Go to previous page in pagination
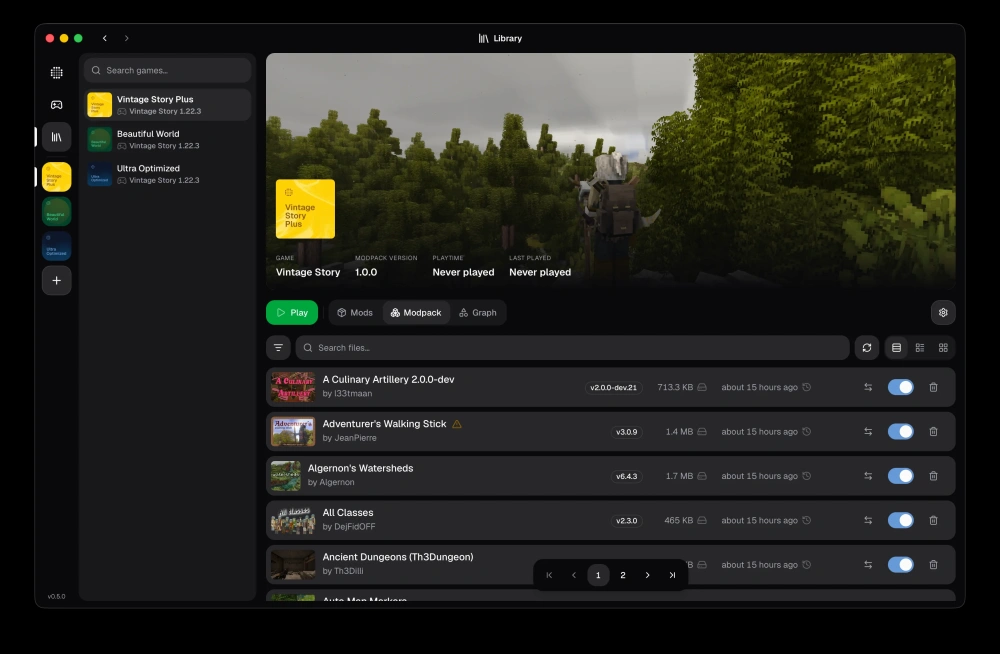Viewport: 1000px width, 654px height. [573, 575]
